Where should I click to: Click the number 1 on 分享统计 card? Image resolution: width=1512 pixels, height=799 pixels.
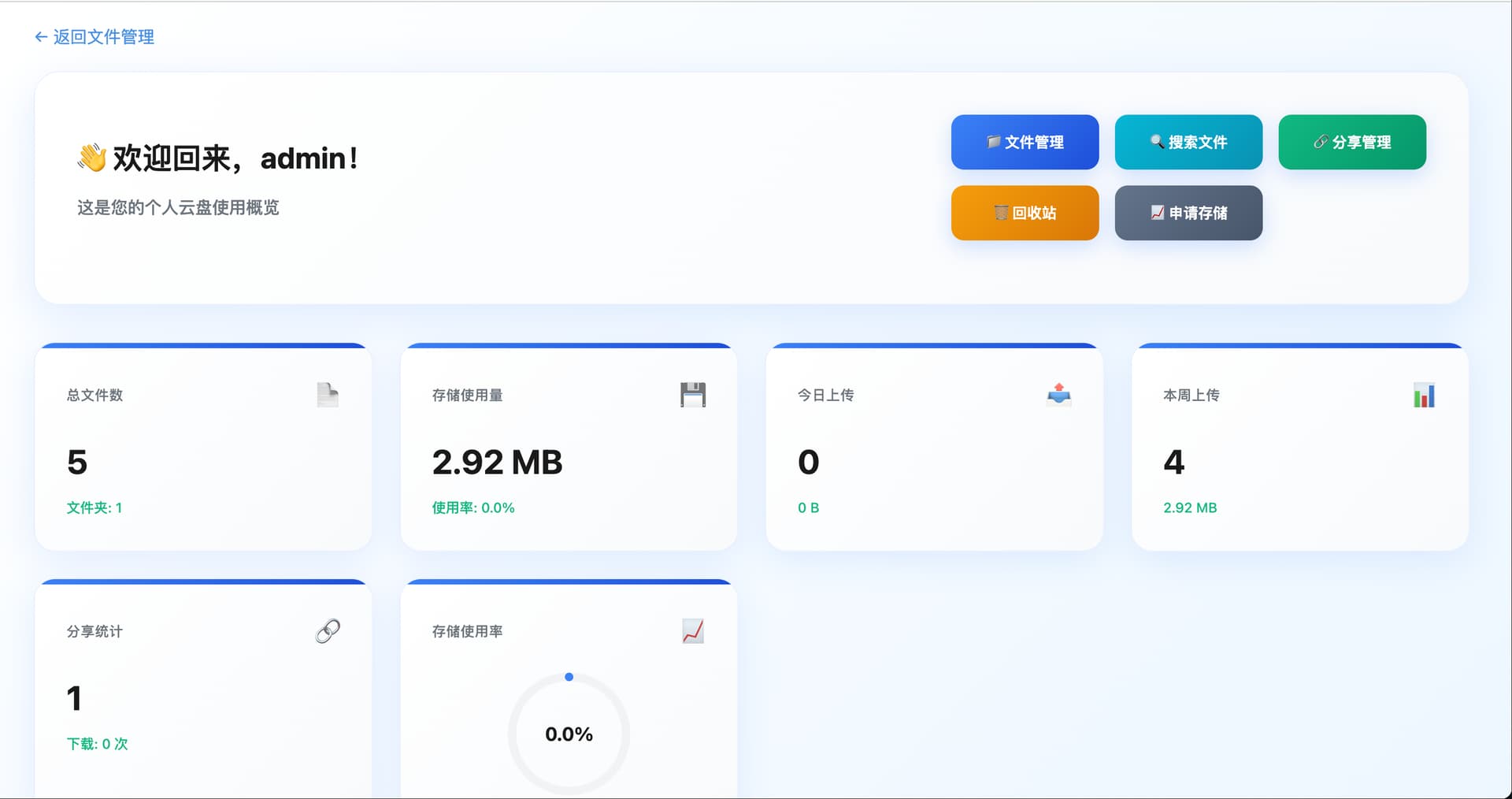(74, 698)
